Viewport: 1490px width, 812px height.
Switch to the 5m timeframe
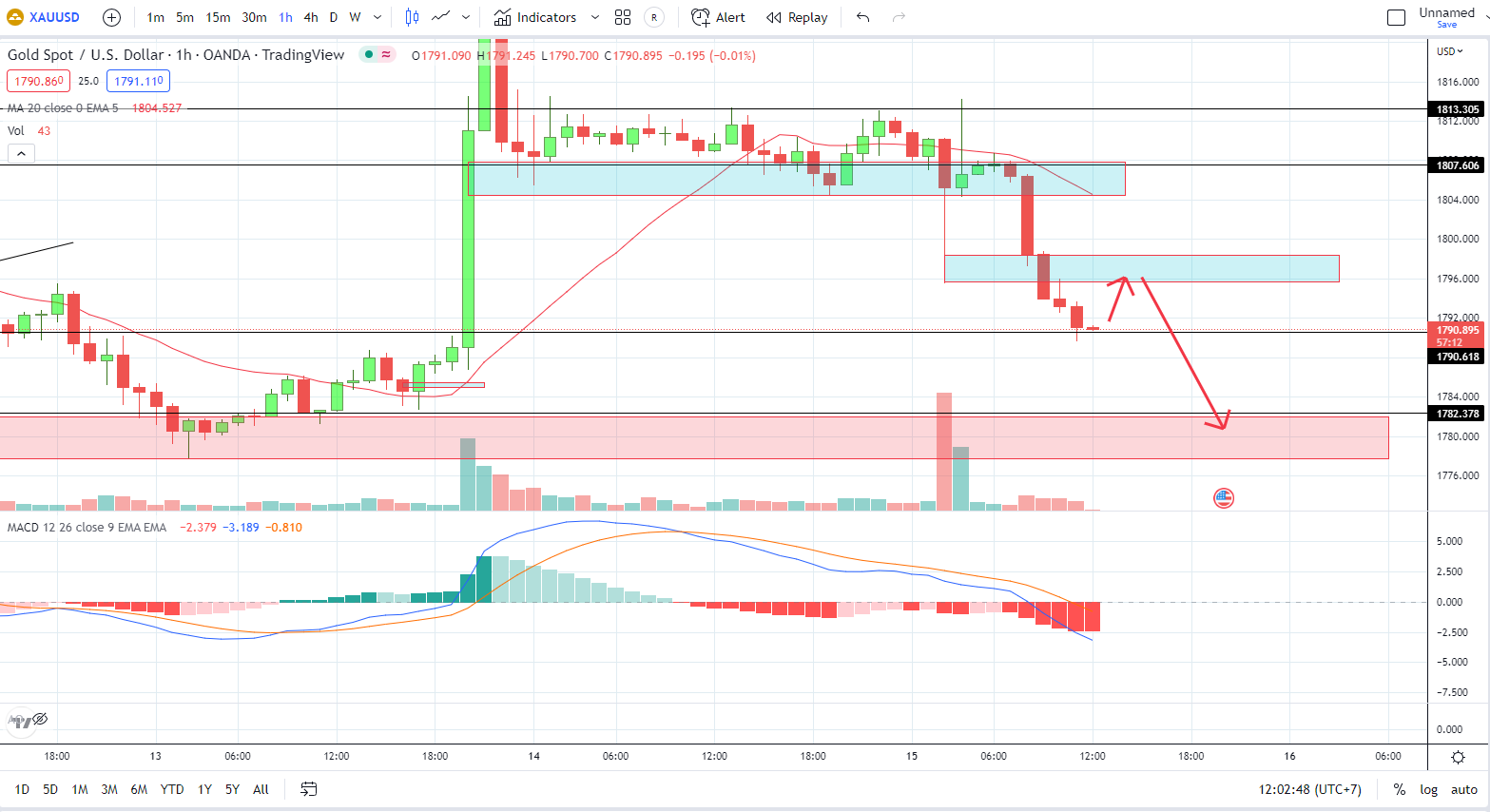pyautogui.click(x=184, y=17)
